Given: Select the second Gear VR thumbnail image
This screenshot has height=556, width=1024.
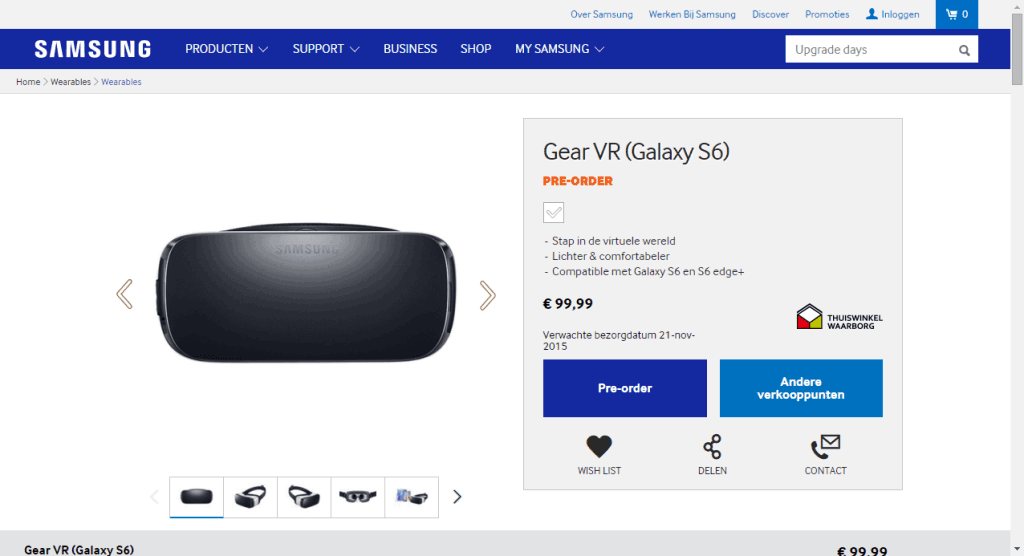Looking at the screenshot, I should click(250, 496).
